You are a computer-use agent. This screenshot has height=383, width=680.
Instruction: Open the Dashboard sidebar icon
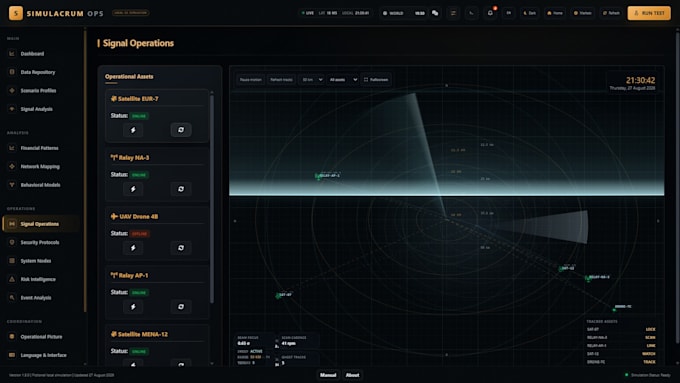pyautogui.click(x=12, y=54)
